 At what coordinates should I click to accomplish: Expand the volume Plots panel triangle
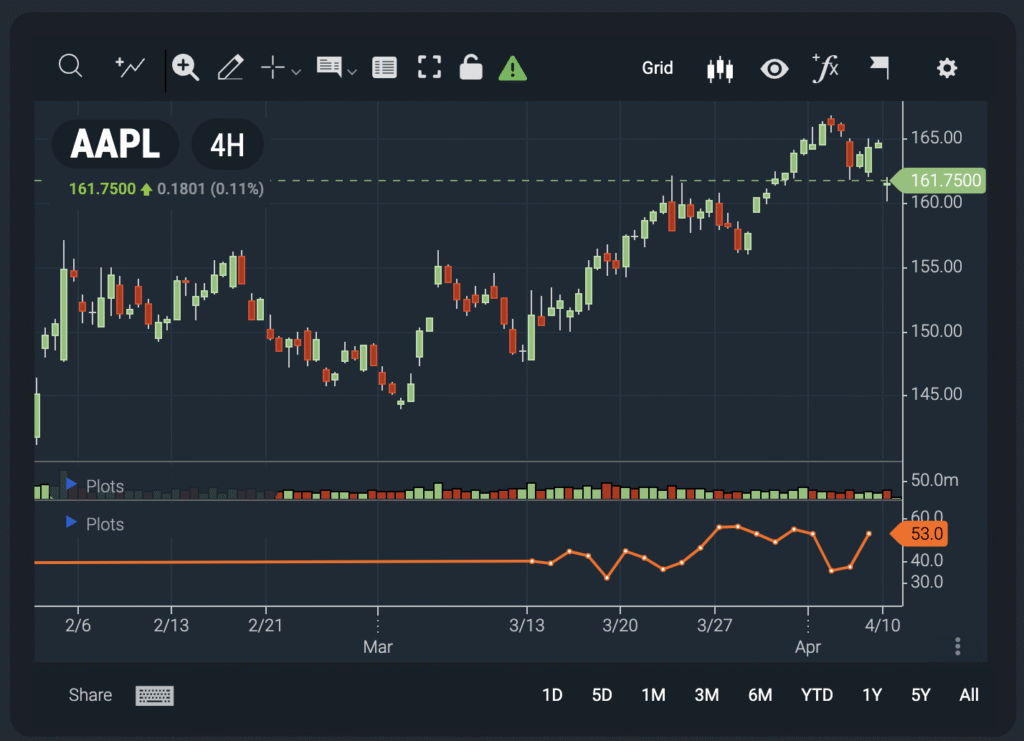pyautogui.click(x=71, y=485)
